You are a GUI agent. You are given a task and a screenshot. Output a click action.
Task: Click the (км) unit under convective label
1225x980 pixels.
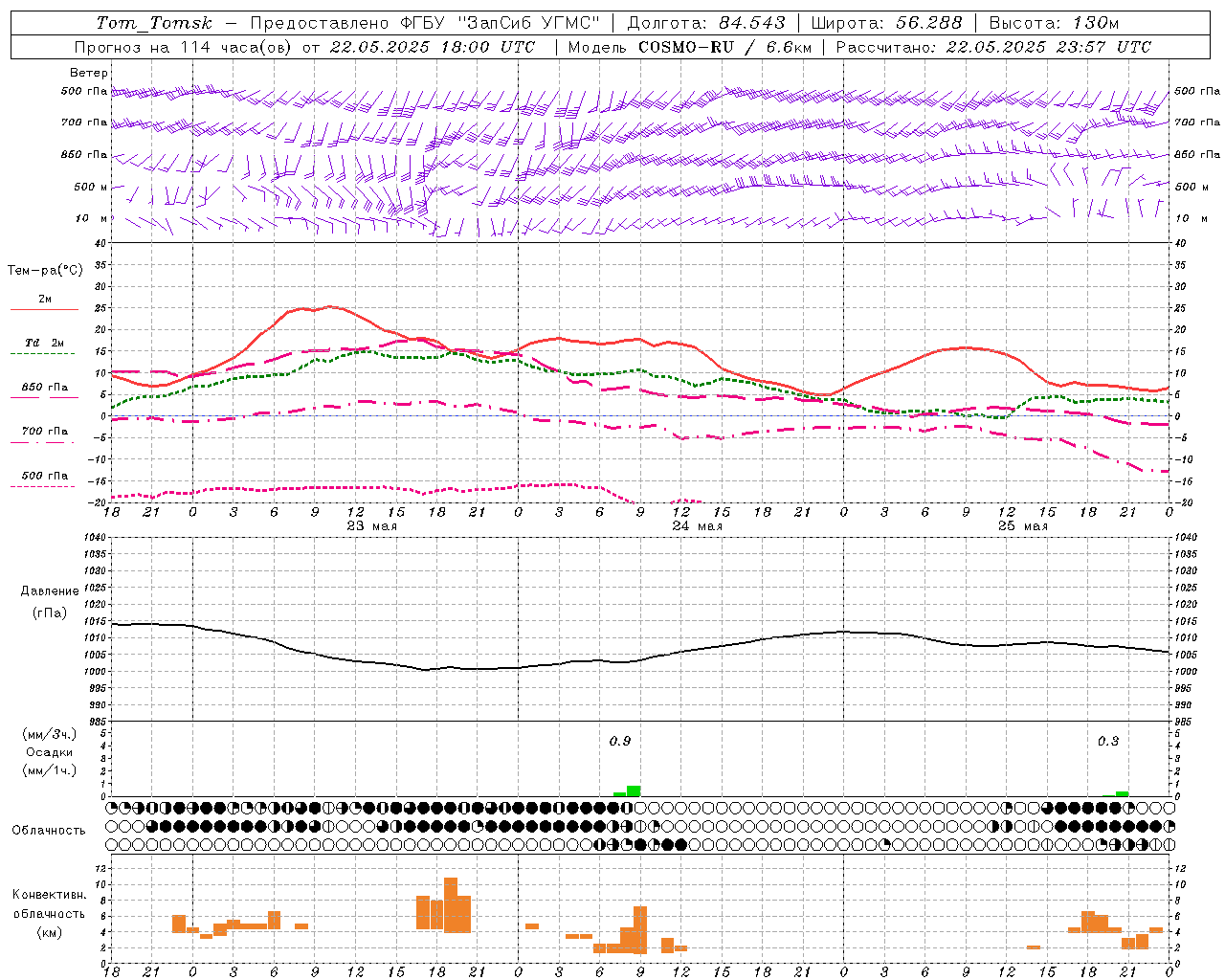pos(50,932)
